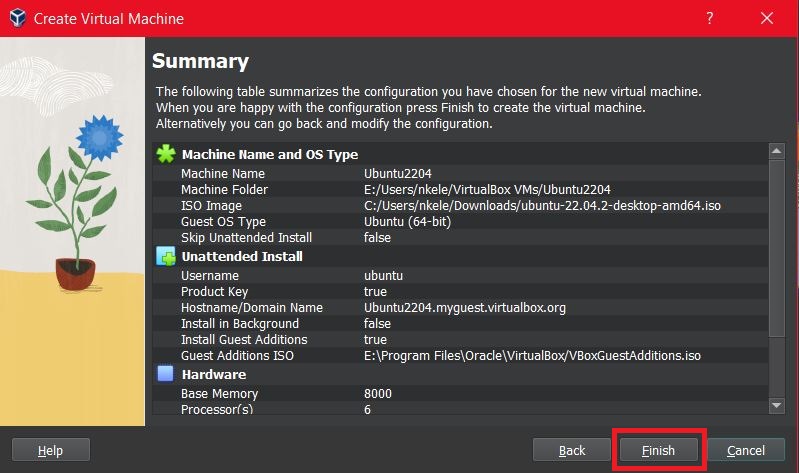This screenshot has height=473, width=799.
Task: Click the Unattended Install section icon
Action: 166,256
